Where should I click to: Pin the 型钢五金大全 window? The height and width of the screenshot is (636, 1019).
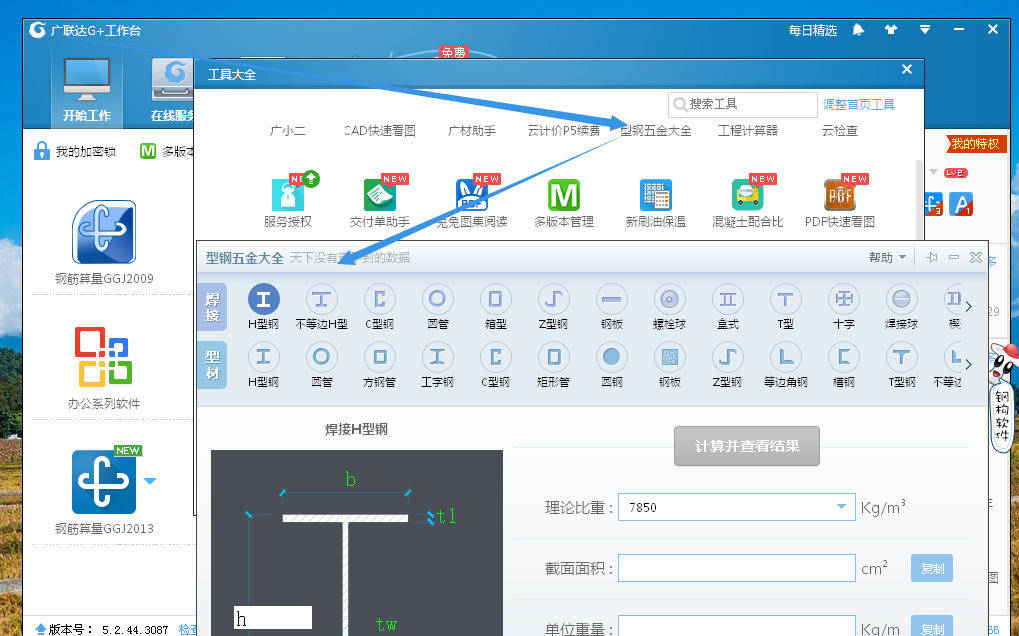(x=931, y=258)
